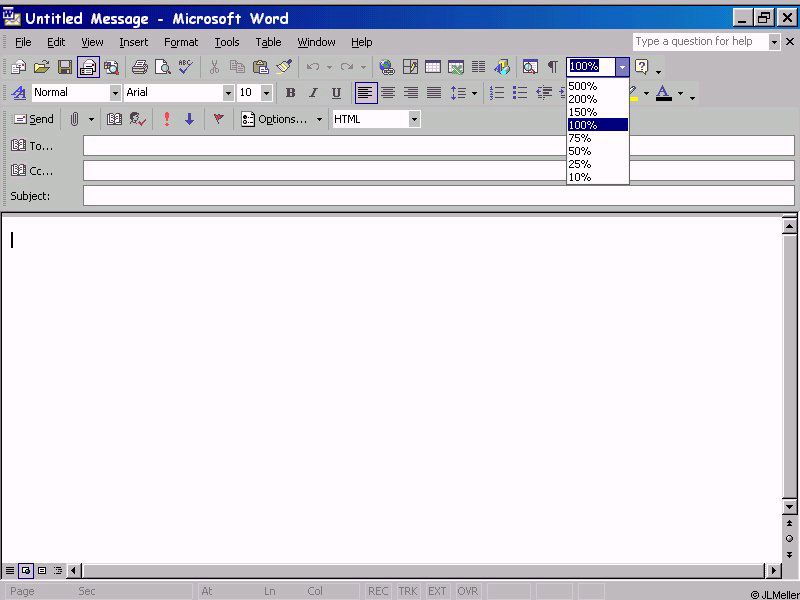This screenshot has width=800, height=600.
Task: Click the Open folder icon
Action: click(42, 67)
